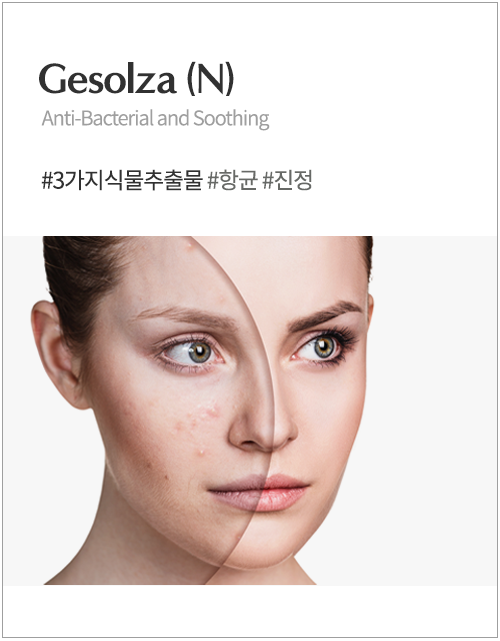Click the woman's left-side eye in photo
The height and width of the screenshot is (641, 500).
click(190, 352)
